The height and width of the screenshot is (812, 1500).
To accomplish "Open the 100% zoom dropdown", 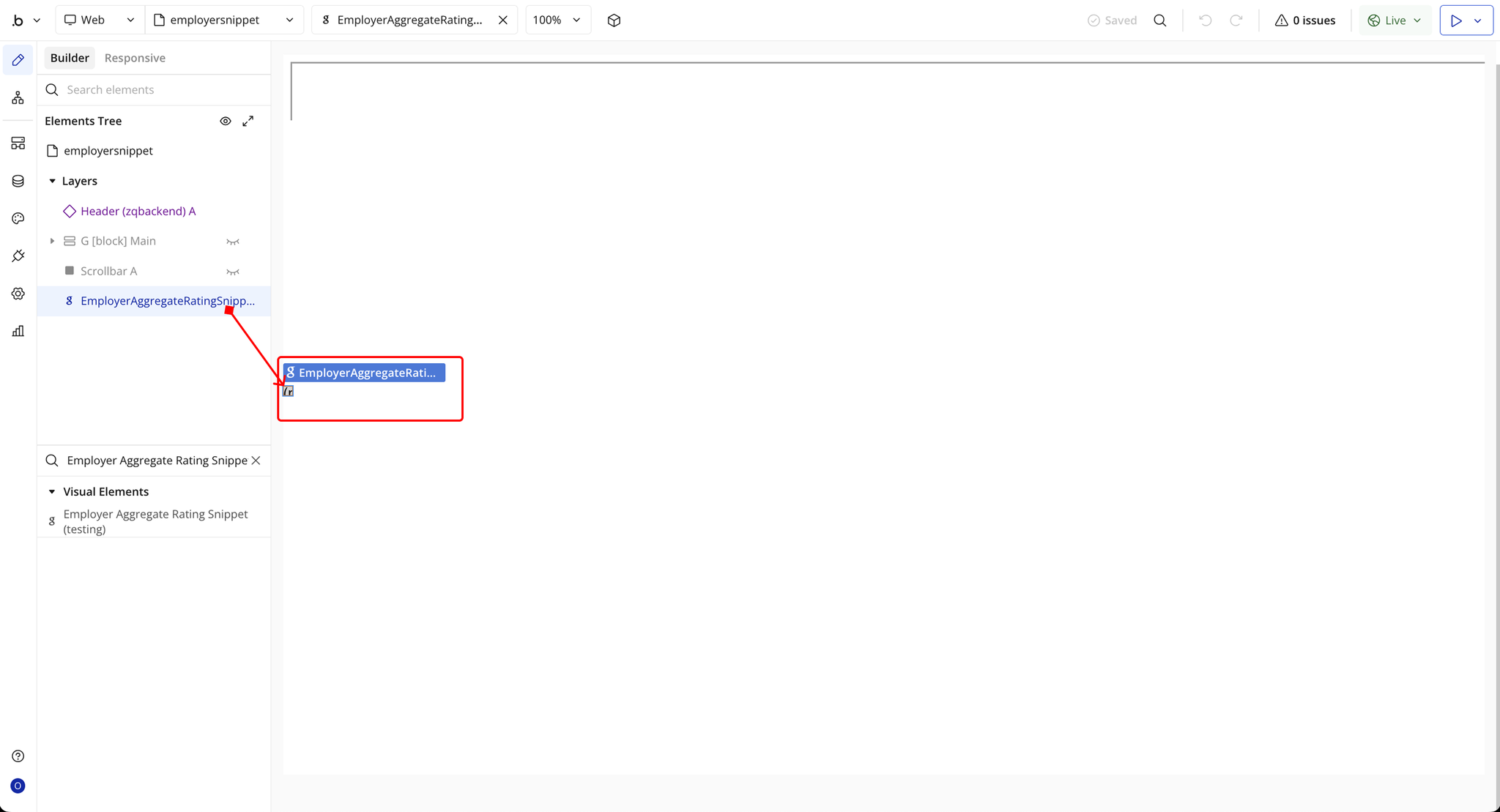I will [557, 21].
